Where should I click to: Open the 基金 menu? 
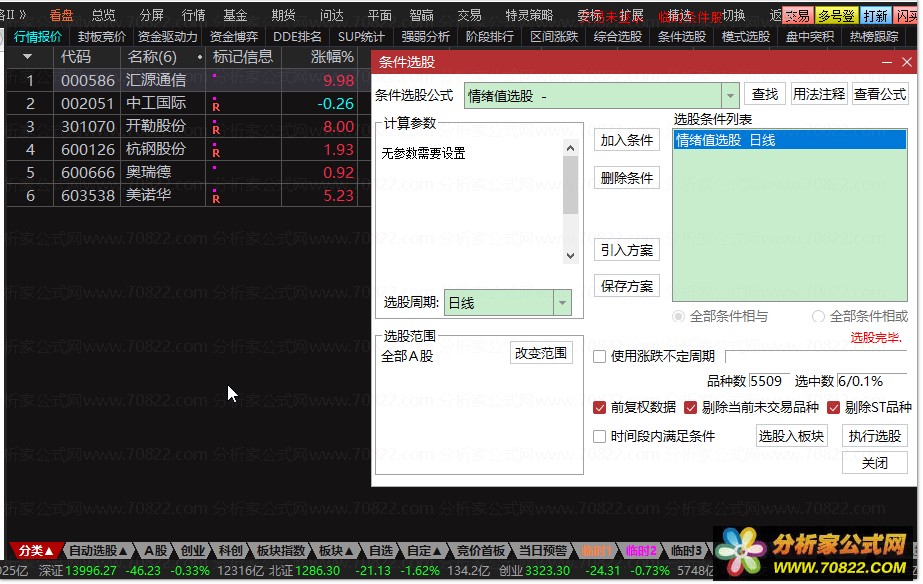coord(235,15)
